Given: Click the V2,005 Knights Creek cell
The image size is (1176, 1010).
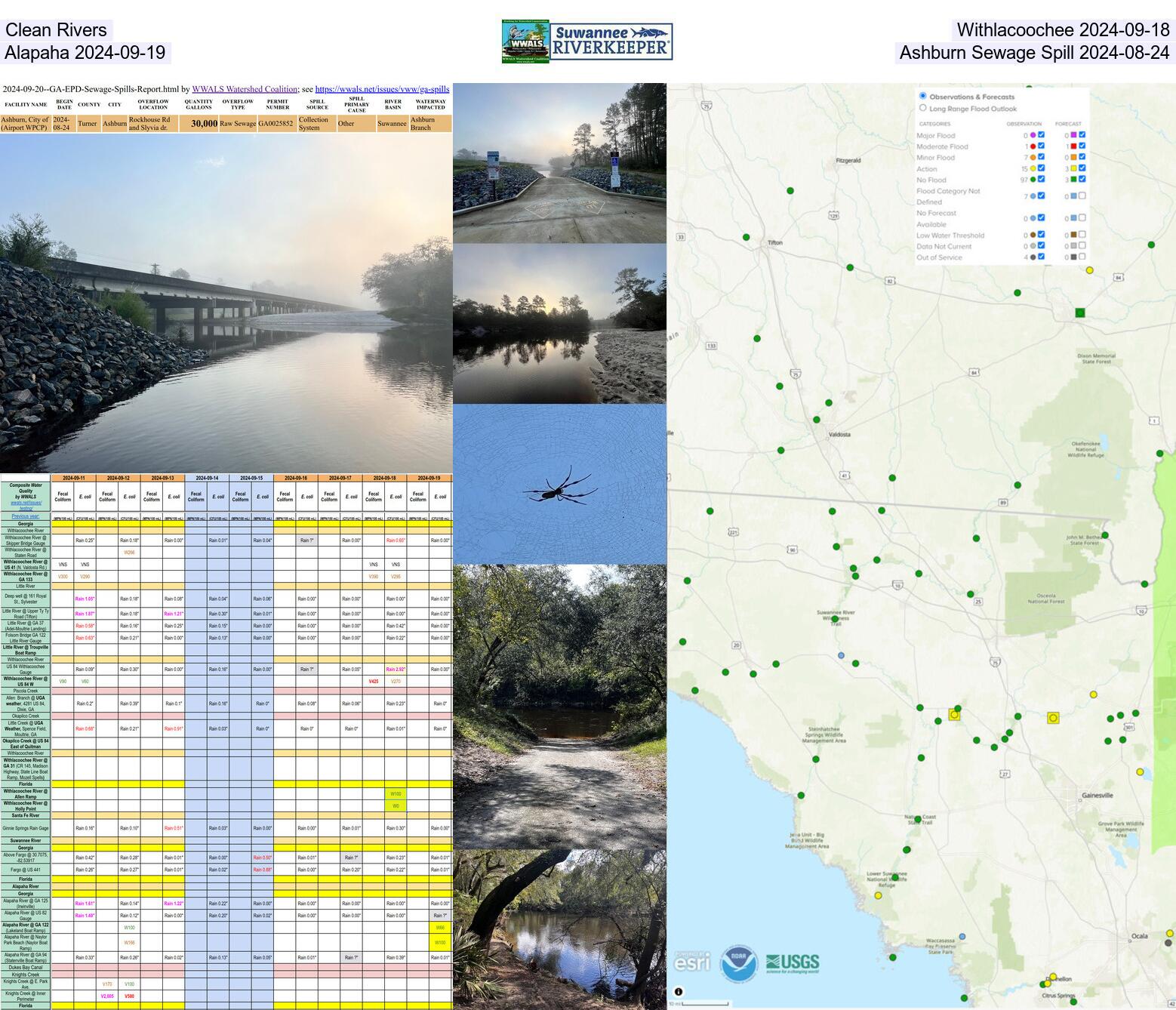Looking at the screenshot, I should 107,996.
